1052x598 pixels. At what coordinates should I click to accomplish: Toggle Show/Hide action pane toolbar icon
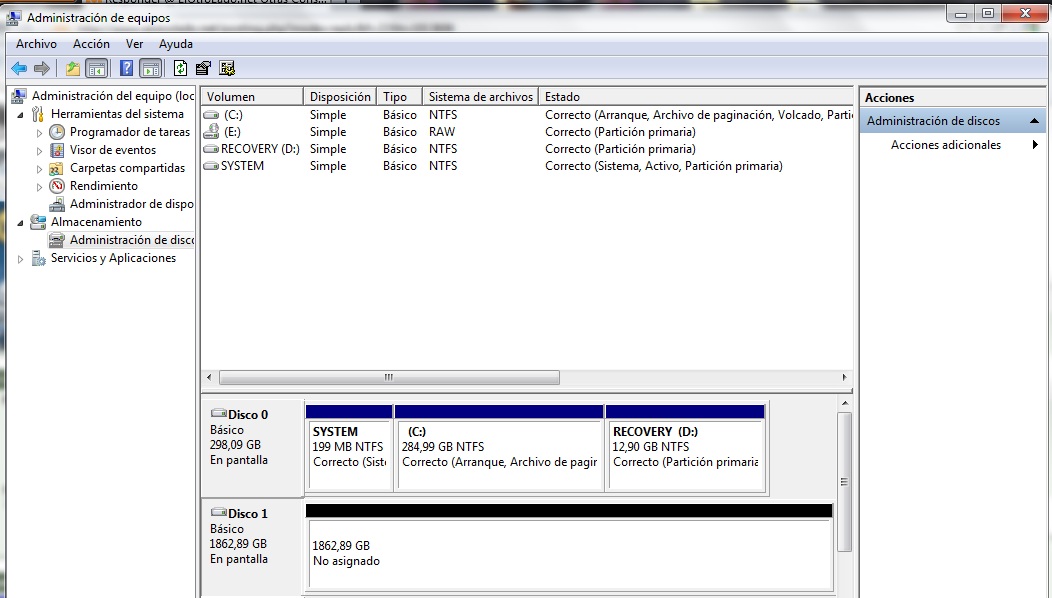point(150,68)
